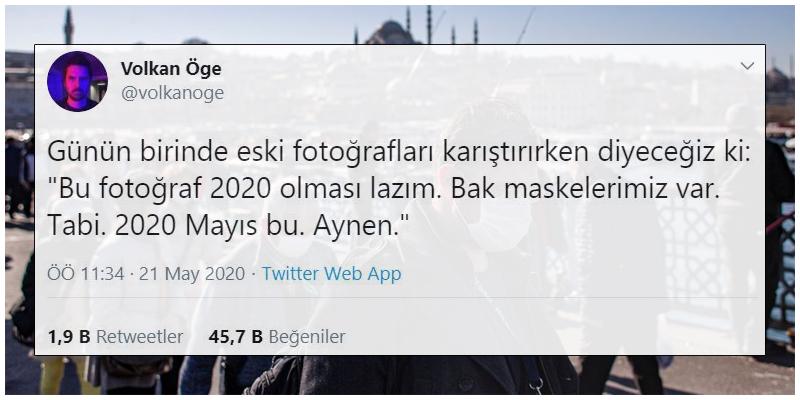View the Beğeniler list
This screenshot has height=400, width=800.
(307, 337)
